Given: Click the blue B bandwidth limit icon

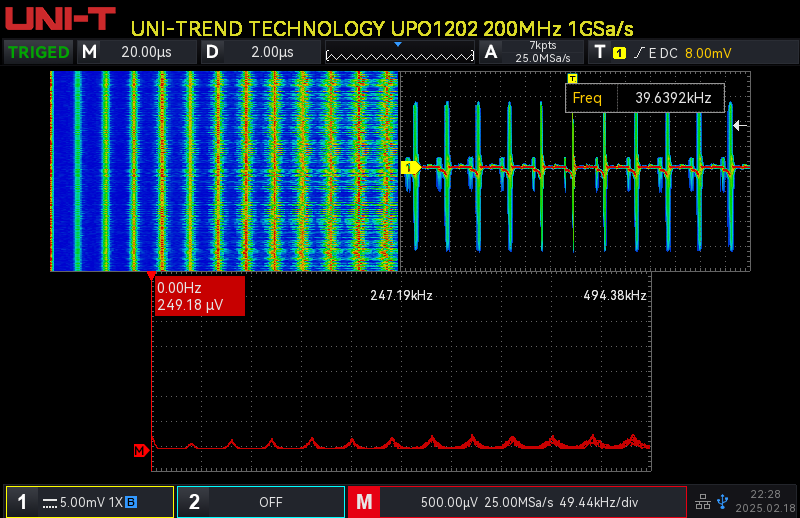Looking at the screenshot, I should pos(131,502).
